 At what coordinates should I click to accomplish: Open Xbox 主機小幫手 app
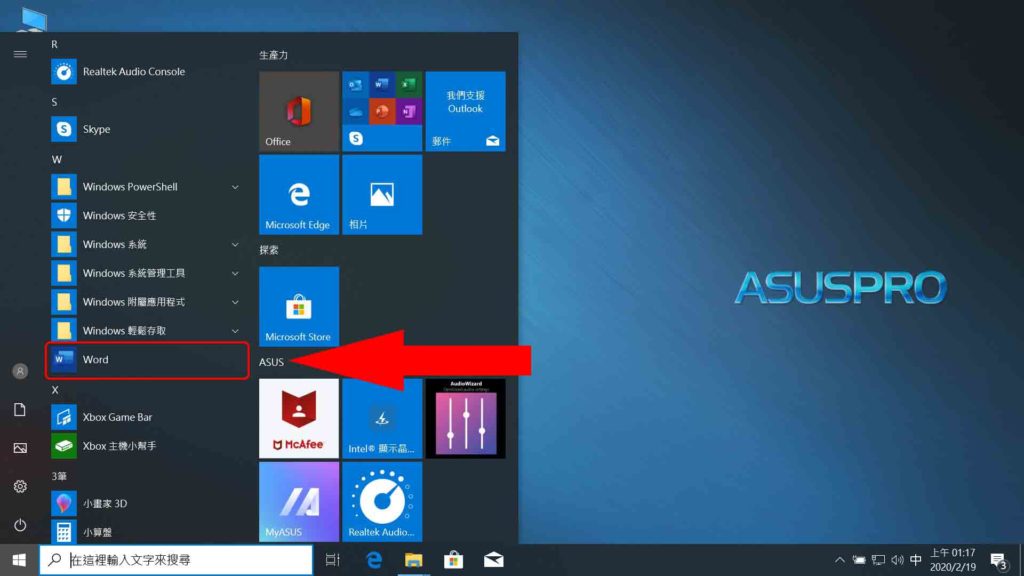click(x=146, y=446)
